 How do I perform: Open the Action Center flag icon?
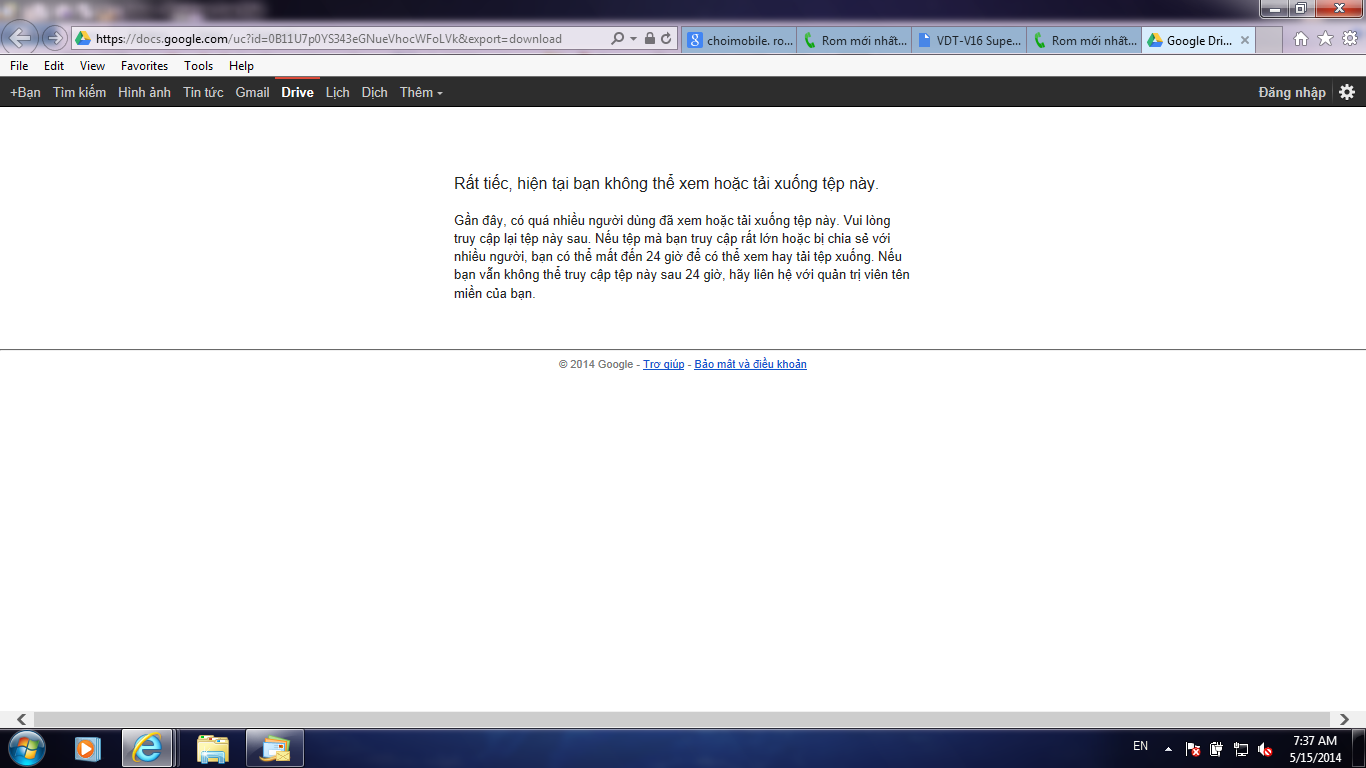[x=1193, y=749]
